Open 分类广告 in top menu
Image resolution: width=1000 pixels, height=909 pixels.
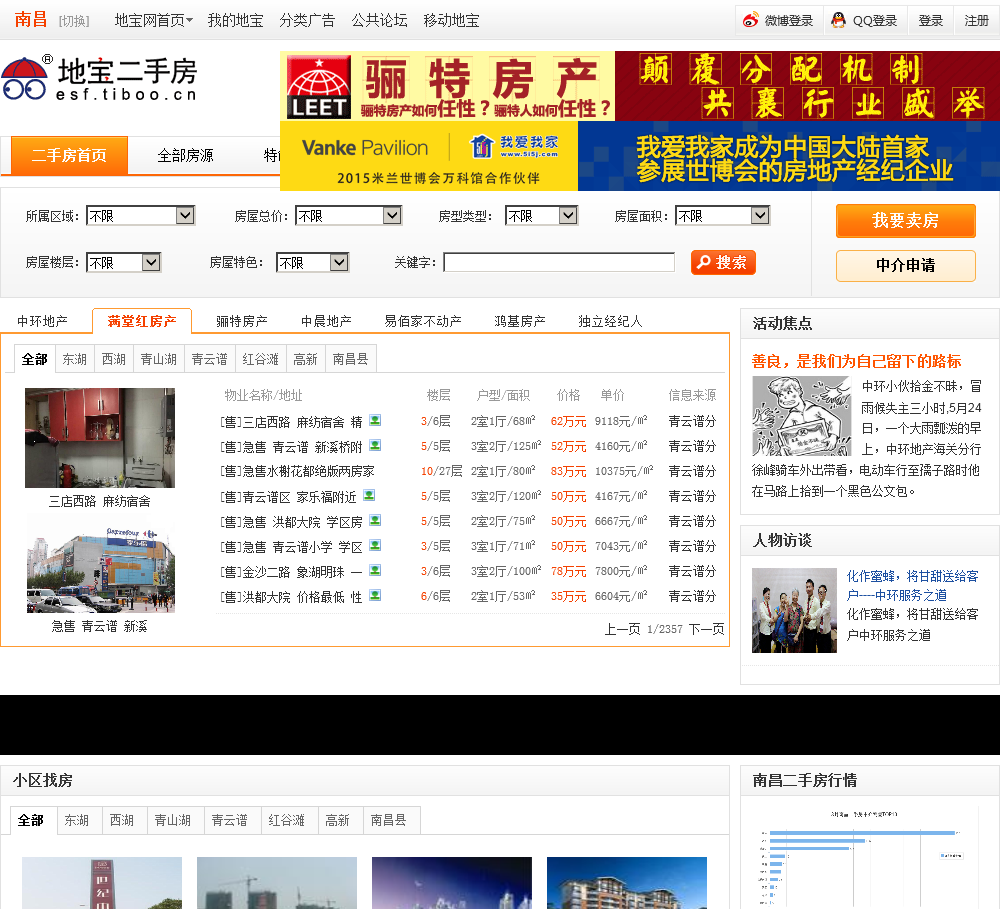pos(307,20)
